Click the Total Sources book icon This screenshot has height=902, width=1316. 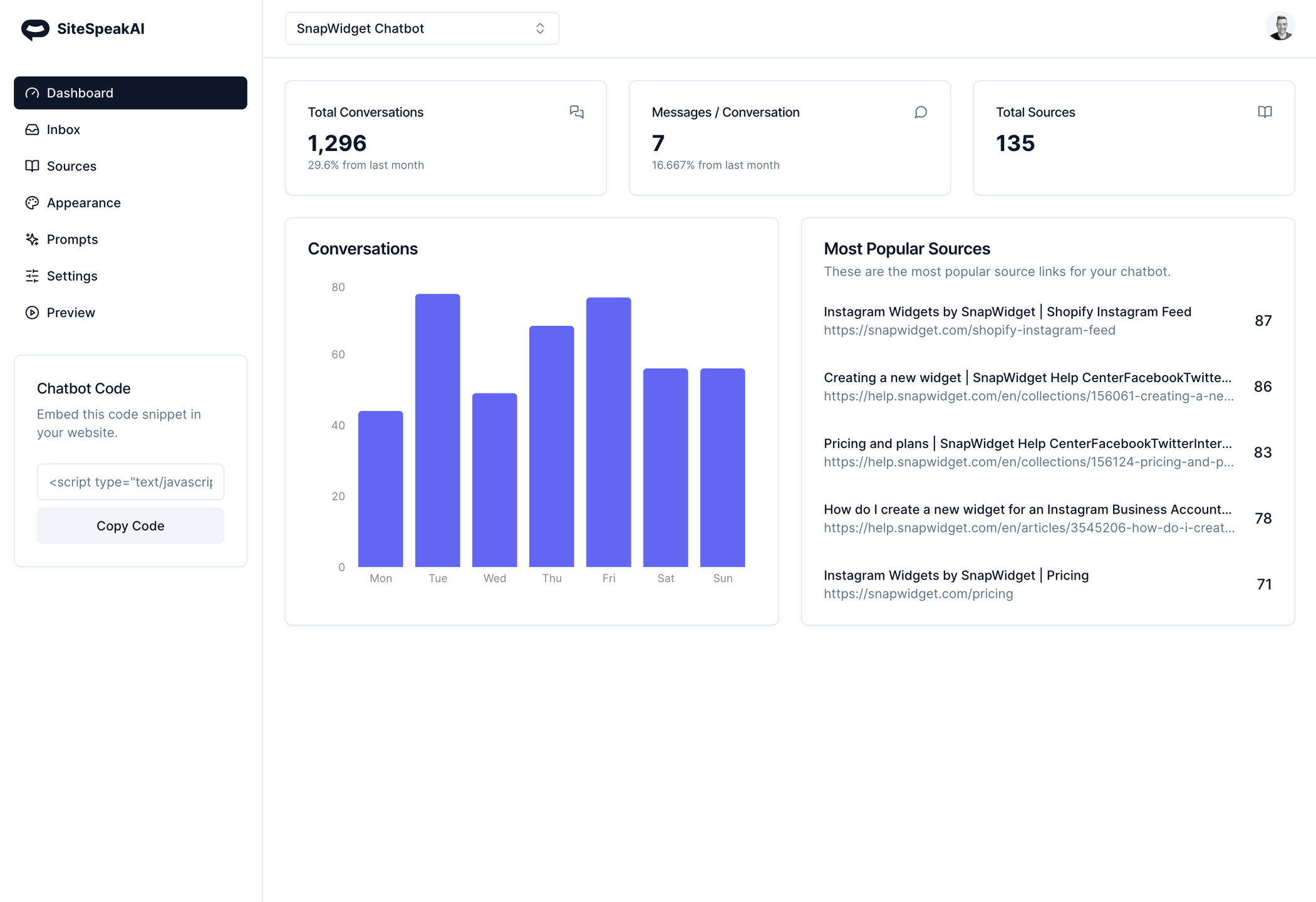pyautogui.click(x=1265, y=112)
